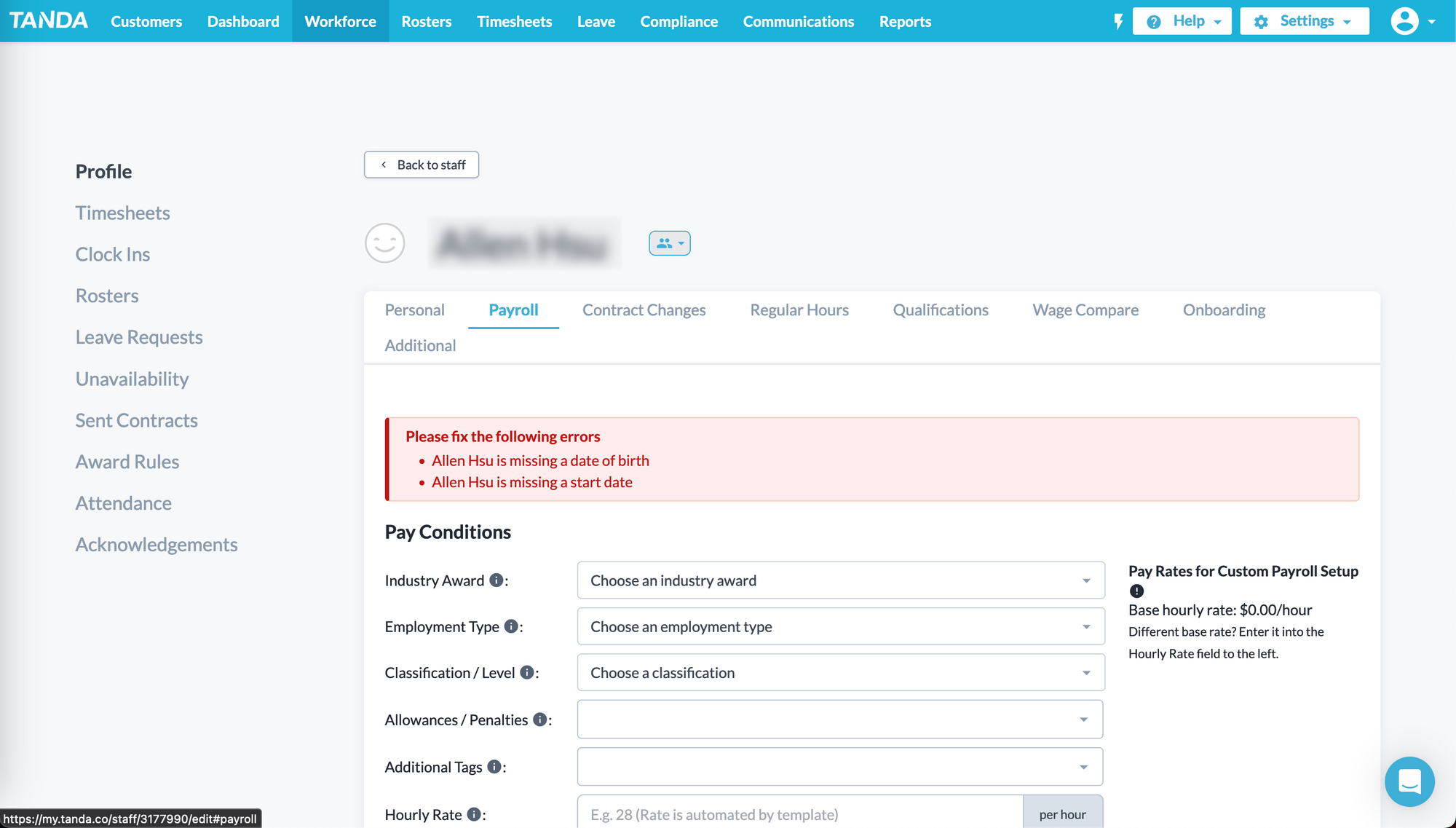Click the Custom Payroll Setup warning icon
Screen dimensions: 1456x828
coord(1136,591)
